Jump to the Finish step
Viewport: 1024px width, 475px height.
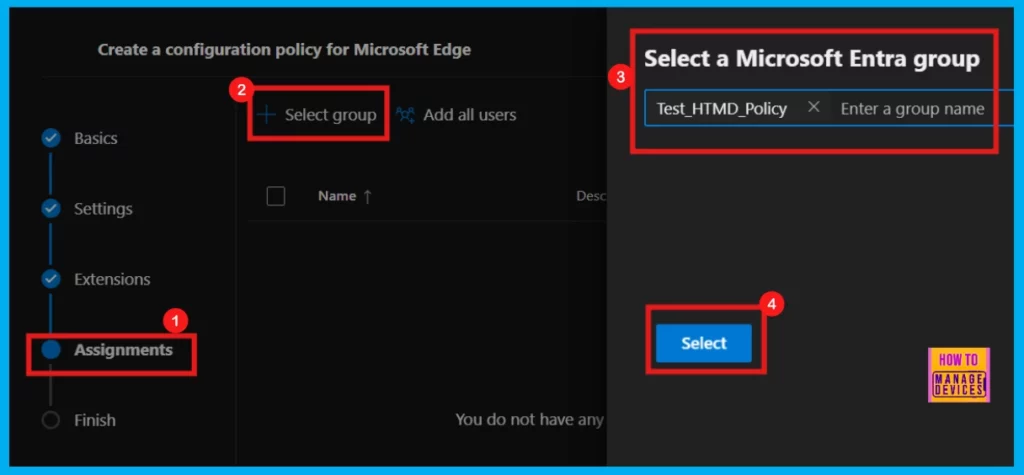coord(95,420)
